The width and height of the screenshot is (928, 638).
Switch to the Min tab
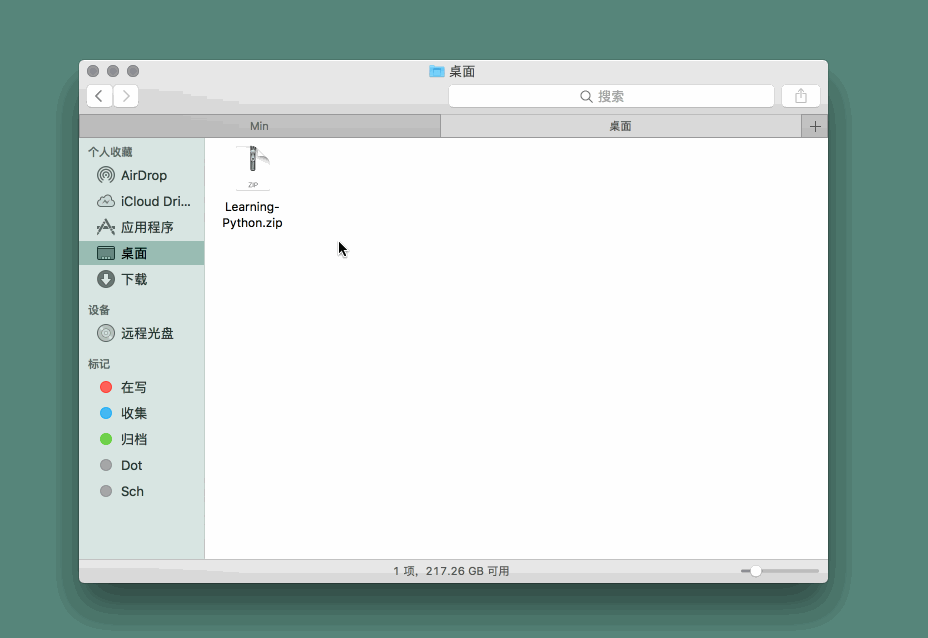(259, 126)
